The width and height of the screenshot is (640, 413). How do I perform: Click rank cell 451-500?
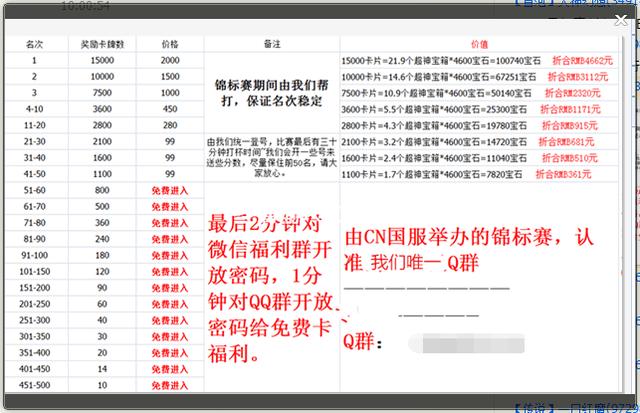click(34, 385)
